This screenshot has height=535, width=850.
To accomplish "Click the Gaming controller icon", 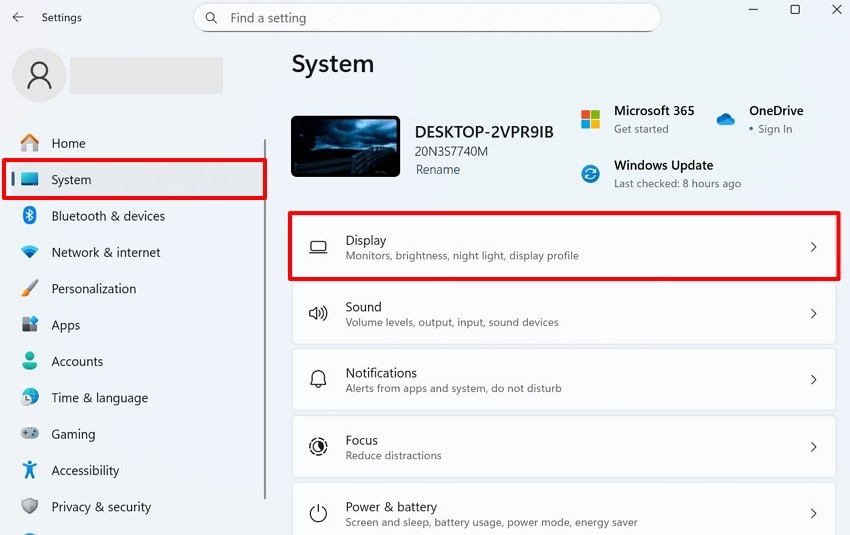I will [x=30, y=434].
